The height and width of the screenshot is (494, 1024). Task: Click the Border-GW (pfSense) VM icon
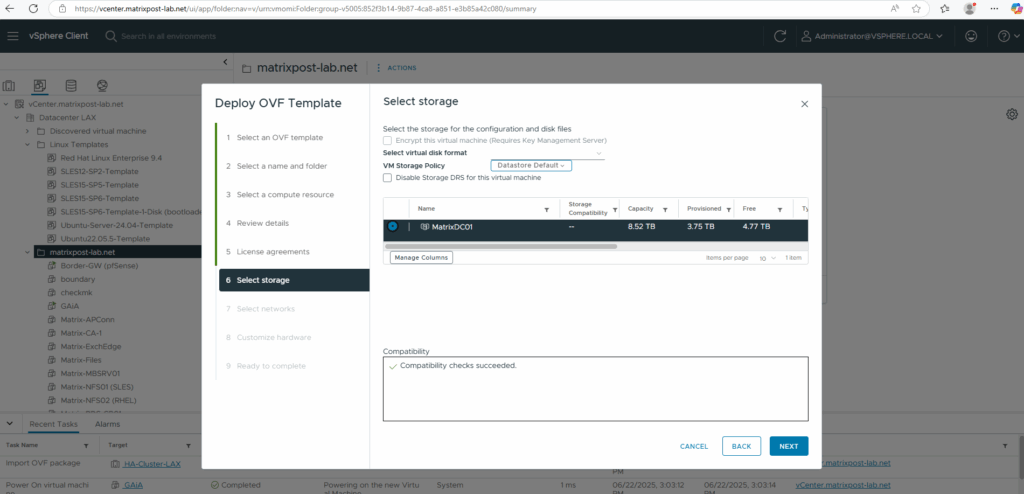[x=51, y=266]
